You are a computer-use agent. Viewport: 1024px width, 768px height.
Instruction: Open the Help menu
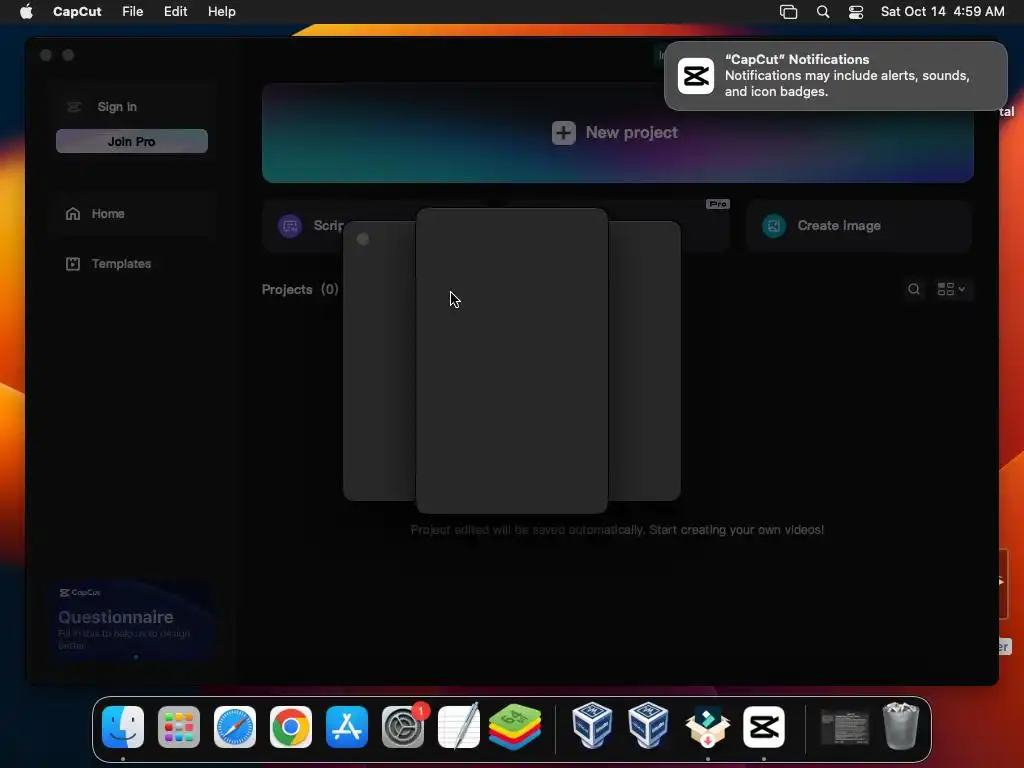221,12
